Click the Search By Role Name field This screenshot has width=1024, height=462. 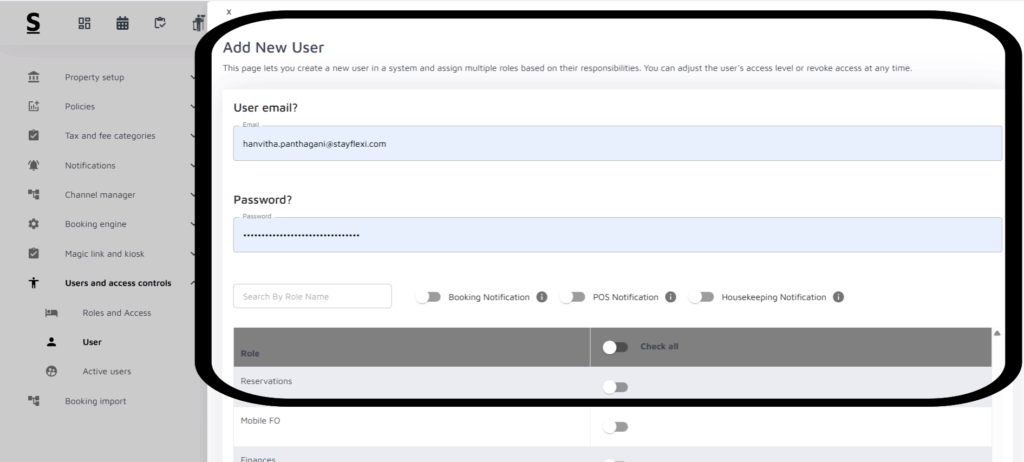(312, 296)
